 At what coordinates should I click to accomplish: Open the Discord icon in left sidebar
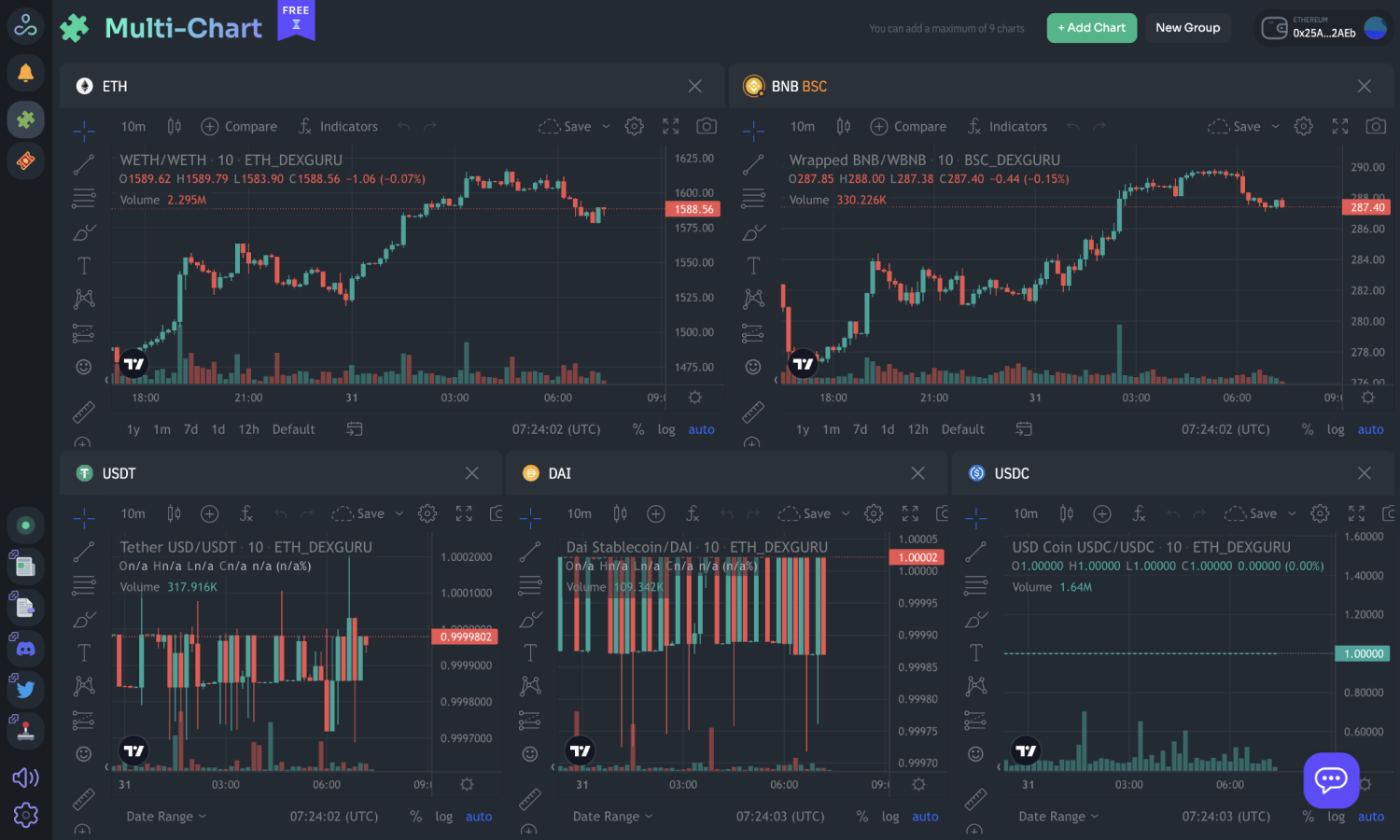pos(25,647)
